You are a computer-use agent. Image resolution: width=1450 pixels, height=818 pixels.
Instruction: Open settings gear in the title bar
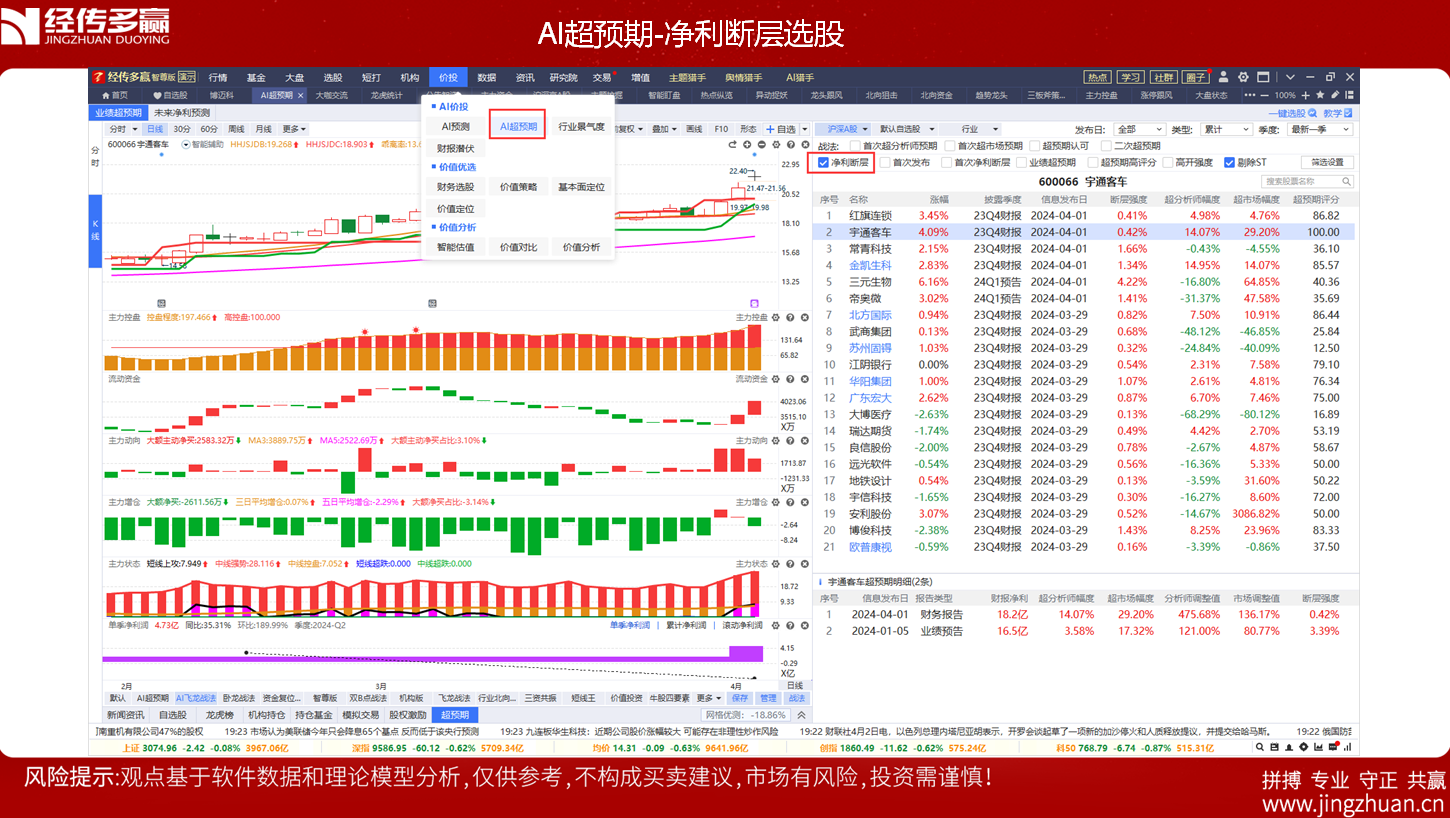[x=1243, y=77]
